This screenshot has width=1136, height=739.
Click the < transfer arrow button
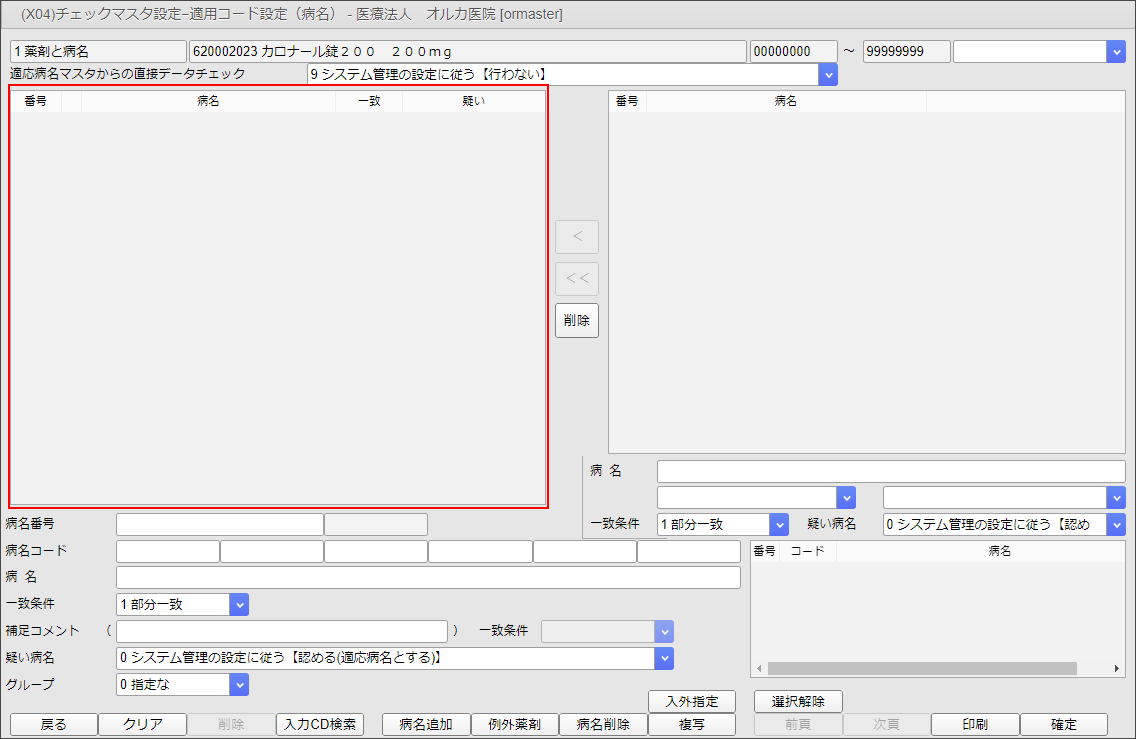click(x=576, y=237)
